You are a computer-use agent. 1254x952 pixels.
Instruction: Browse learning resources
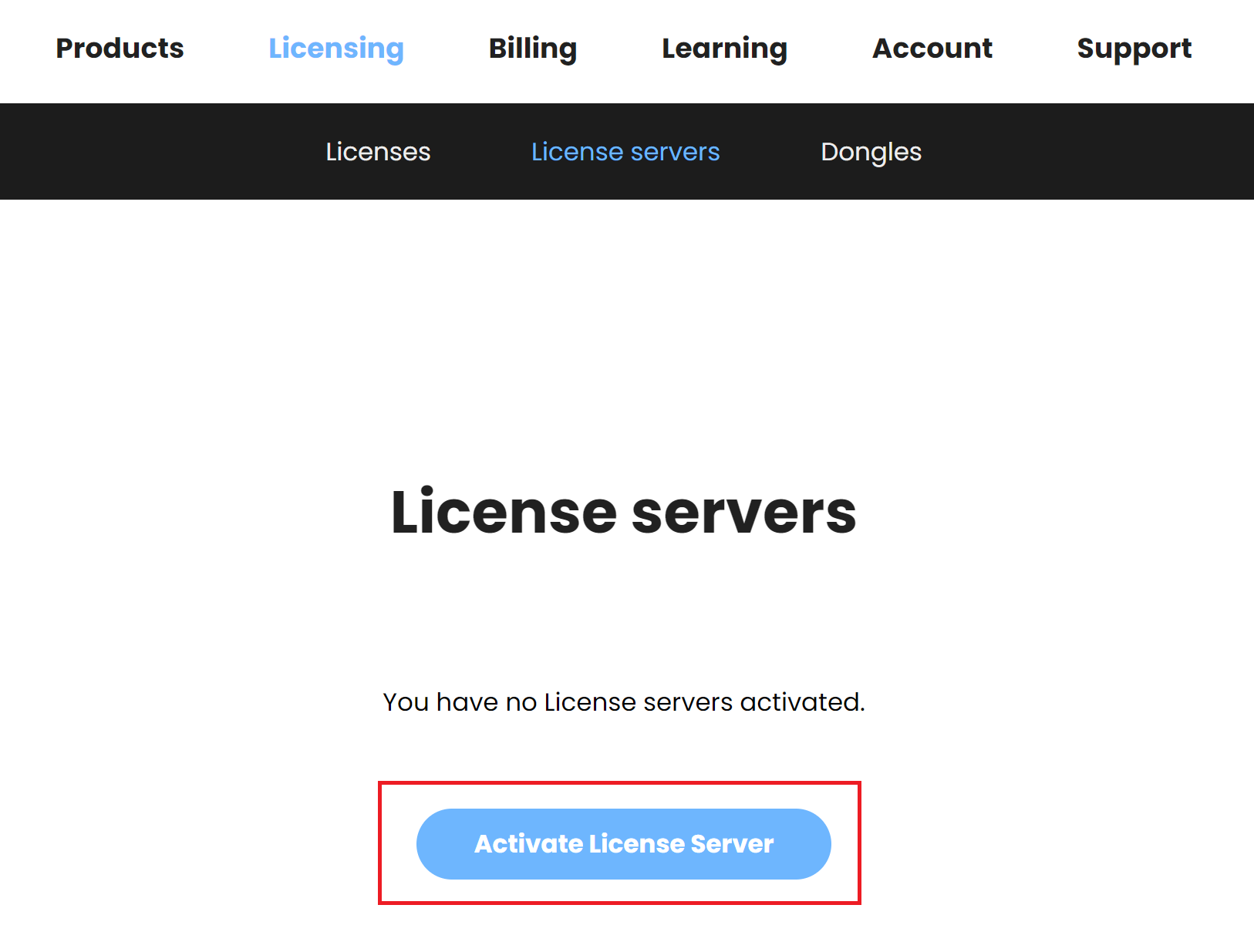tap(724, 49)
